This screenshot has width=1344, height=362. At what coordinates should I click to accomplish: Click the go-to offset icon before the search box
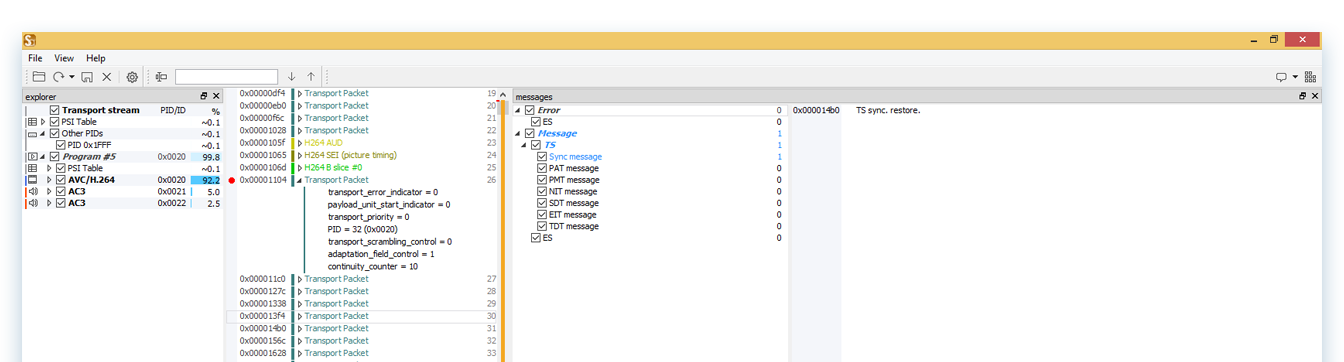pos(161,77)
